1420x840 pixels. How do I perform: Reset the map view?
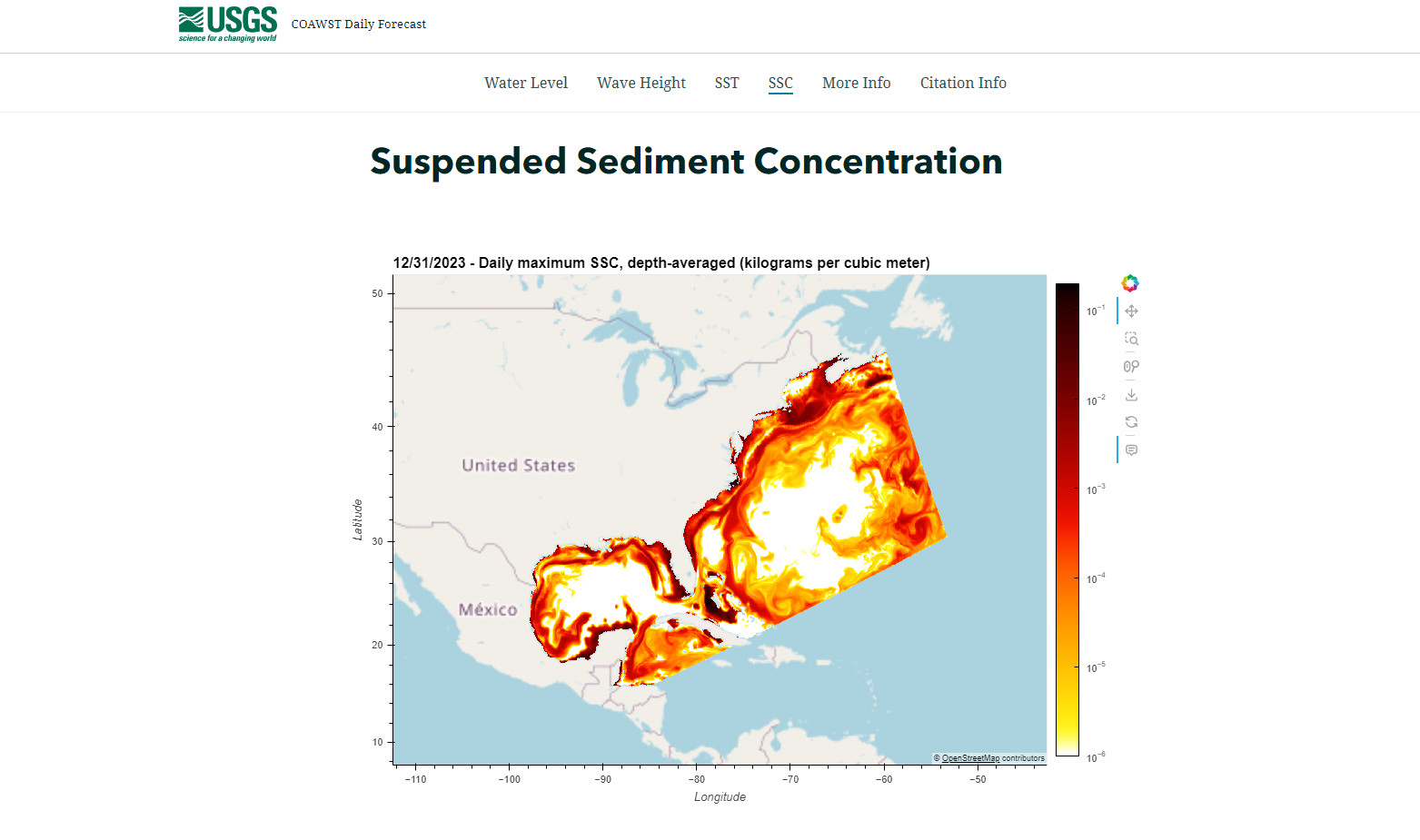(1131, 422)
